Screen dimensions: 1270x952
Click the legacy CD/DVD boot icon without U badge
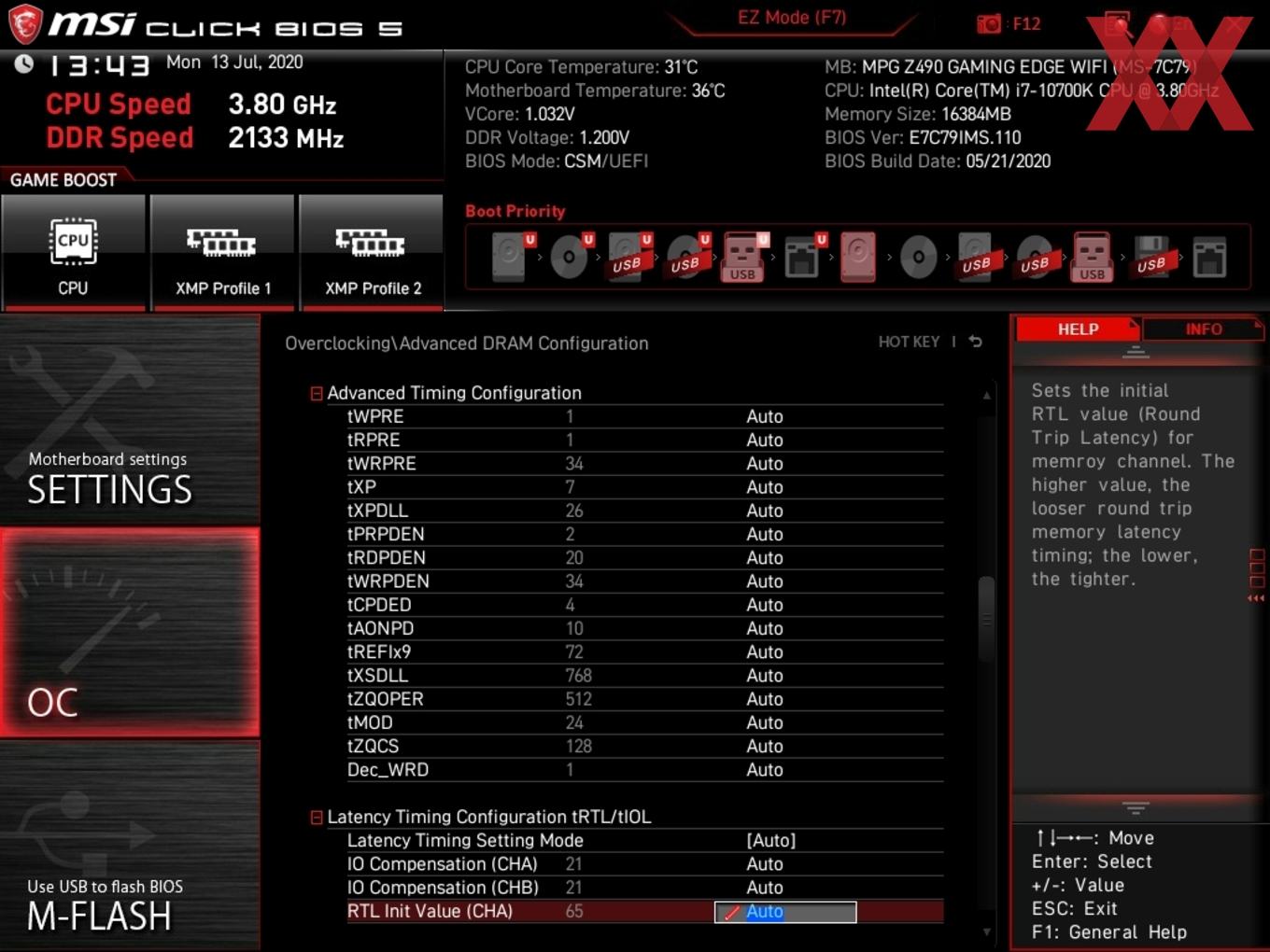[x=918, y=257]
